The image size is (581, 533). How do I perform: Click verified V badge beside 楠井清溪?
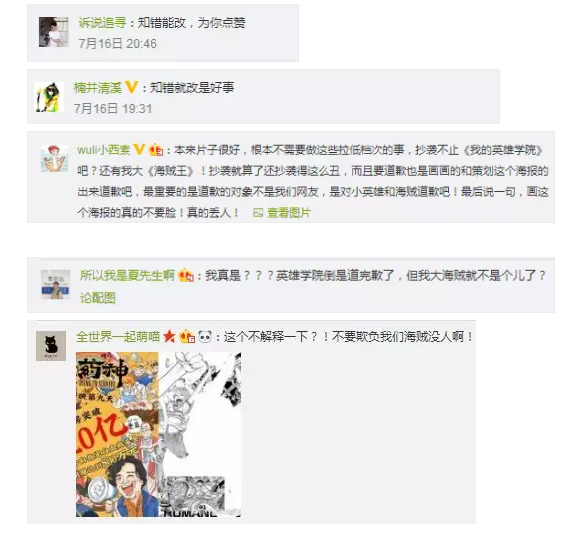coord(132,87)
